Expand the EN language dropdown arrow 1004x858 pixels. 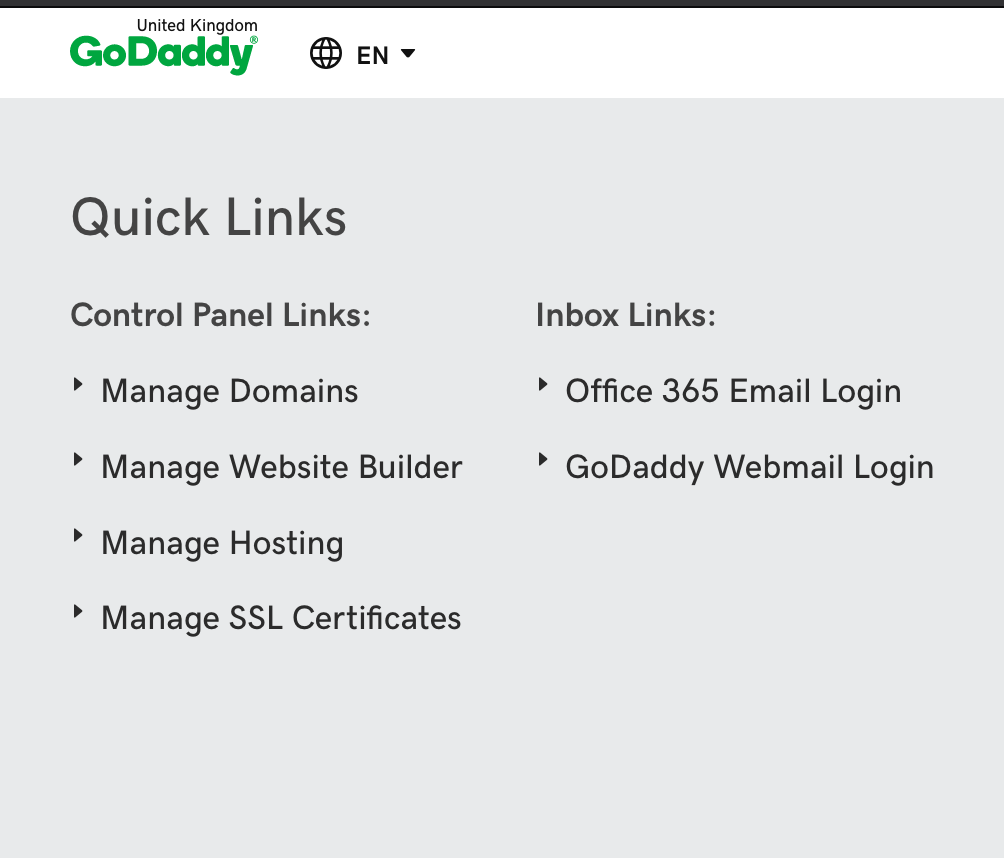[408, 53]
